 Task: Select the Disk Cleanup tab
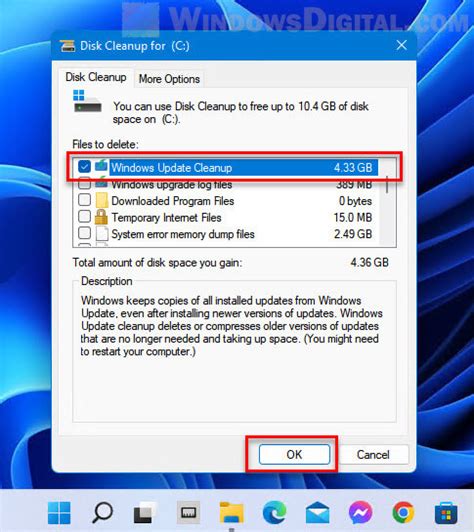[96, 77]
